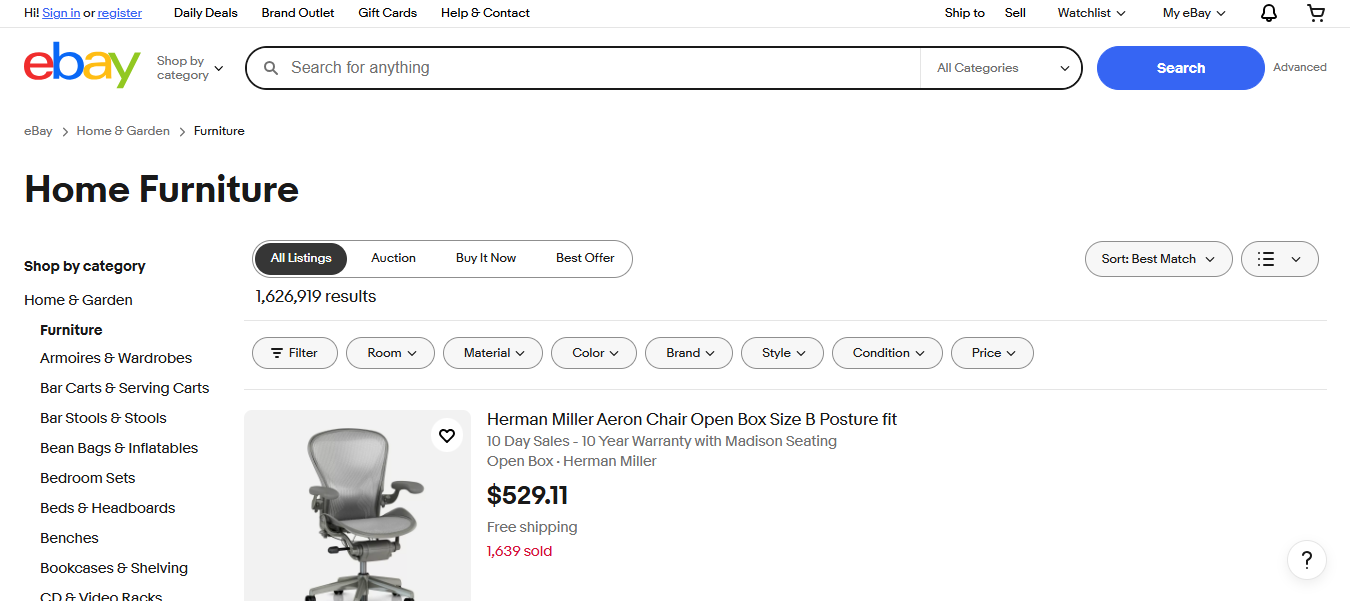
Task: Switch to the Auction tab
Action: (x=393, y=258)
